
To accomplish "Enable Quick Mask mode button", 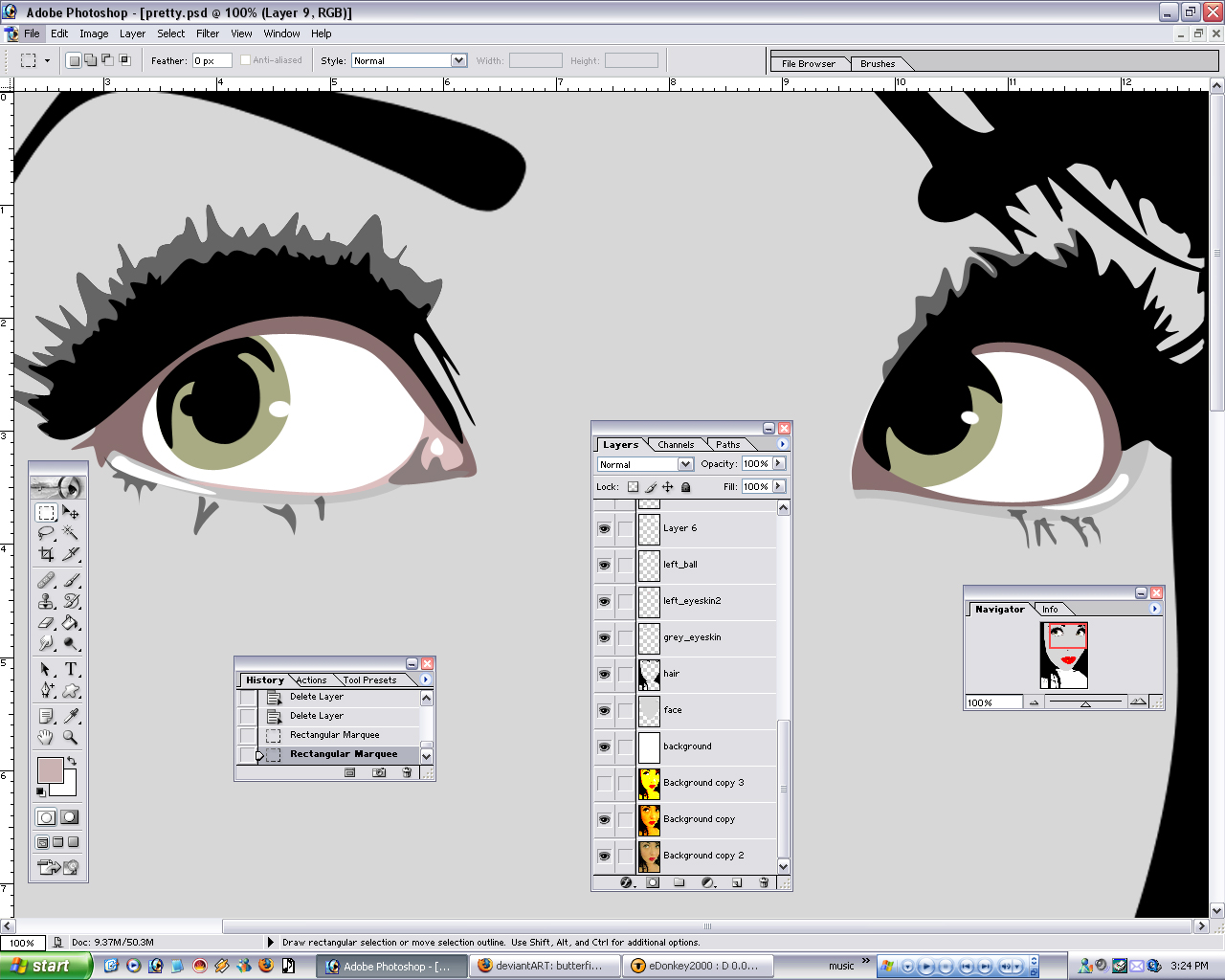I will point(70,816).
